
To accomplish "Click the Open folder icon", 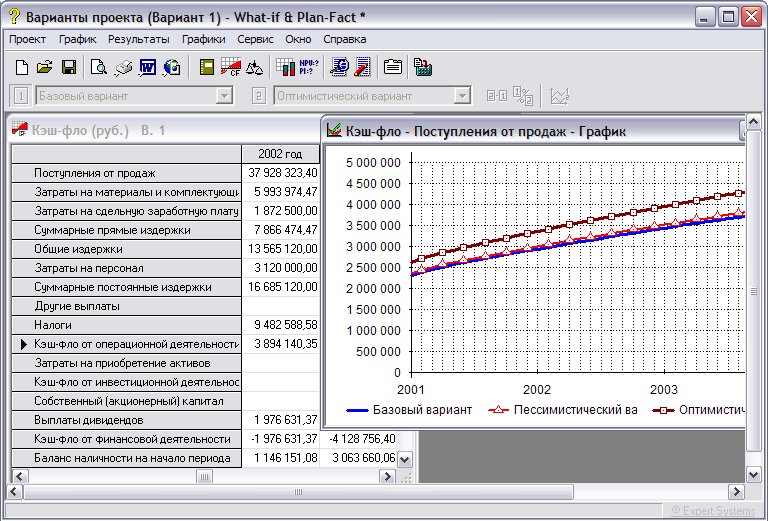I will [x=45, y=67].
